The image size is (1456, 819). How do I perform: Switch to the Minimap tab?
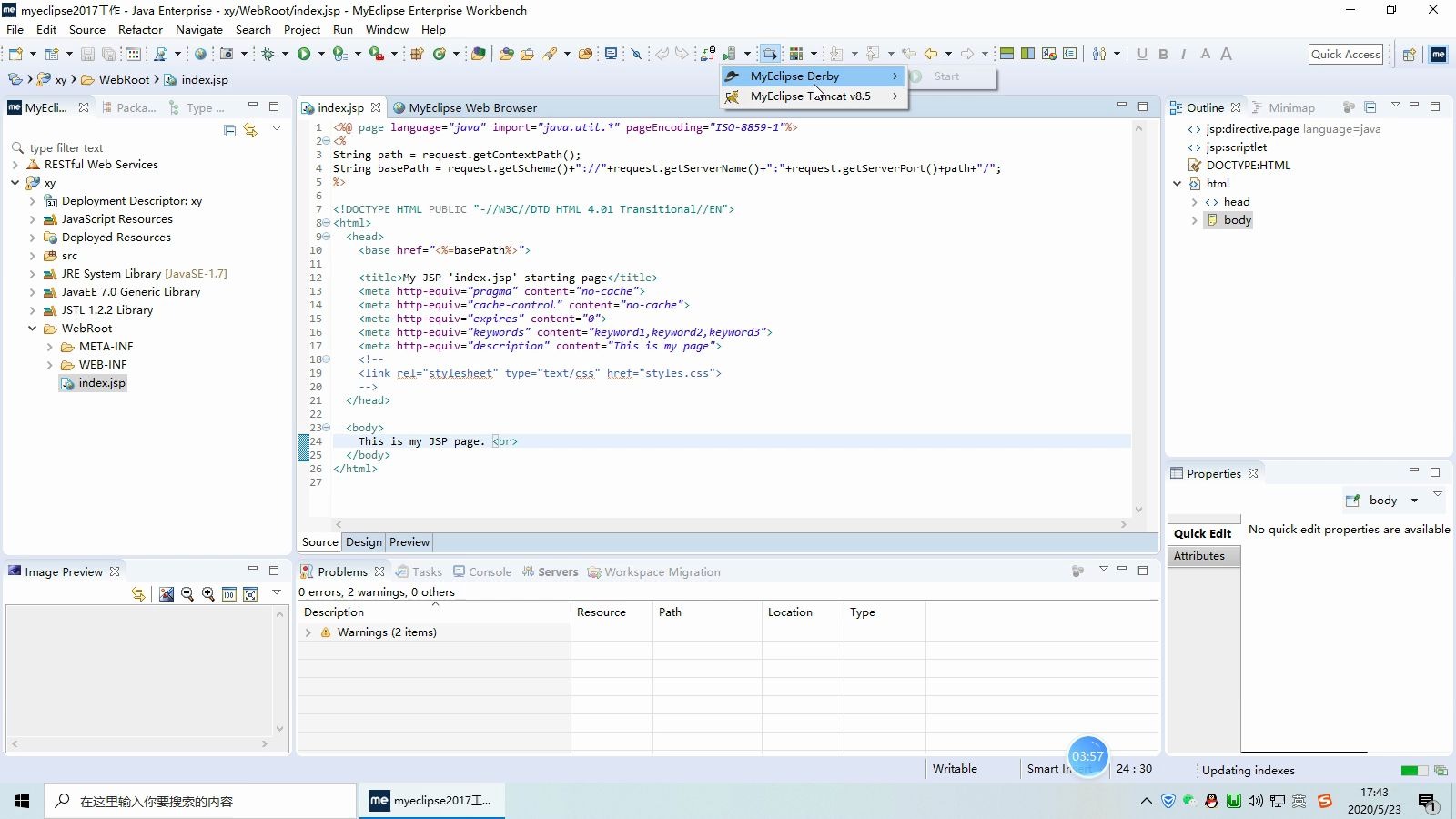(x=1283, y=107)
